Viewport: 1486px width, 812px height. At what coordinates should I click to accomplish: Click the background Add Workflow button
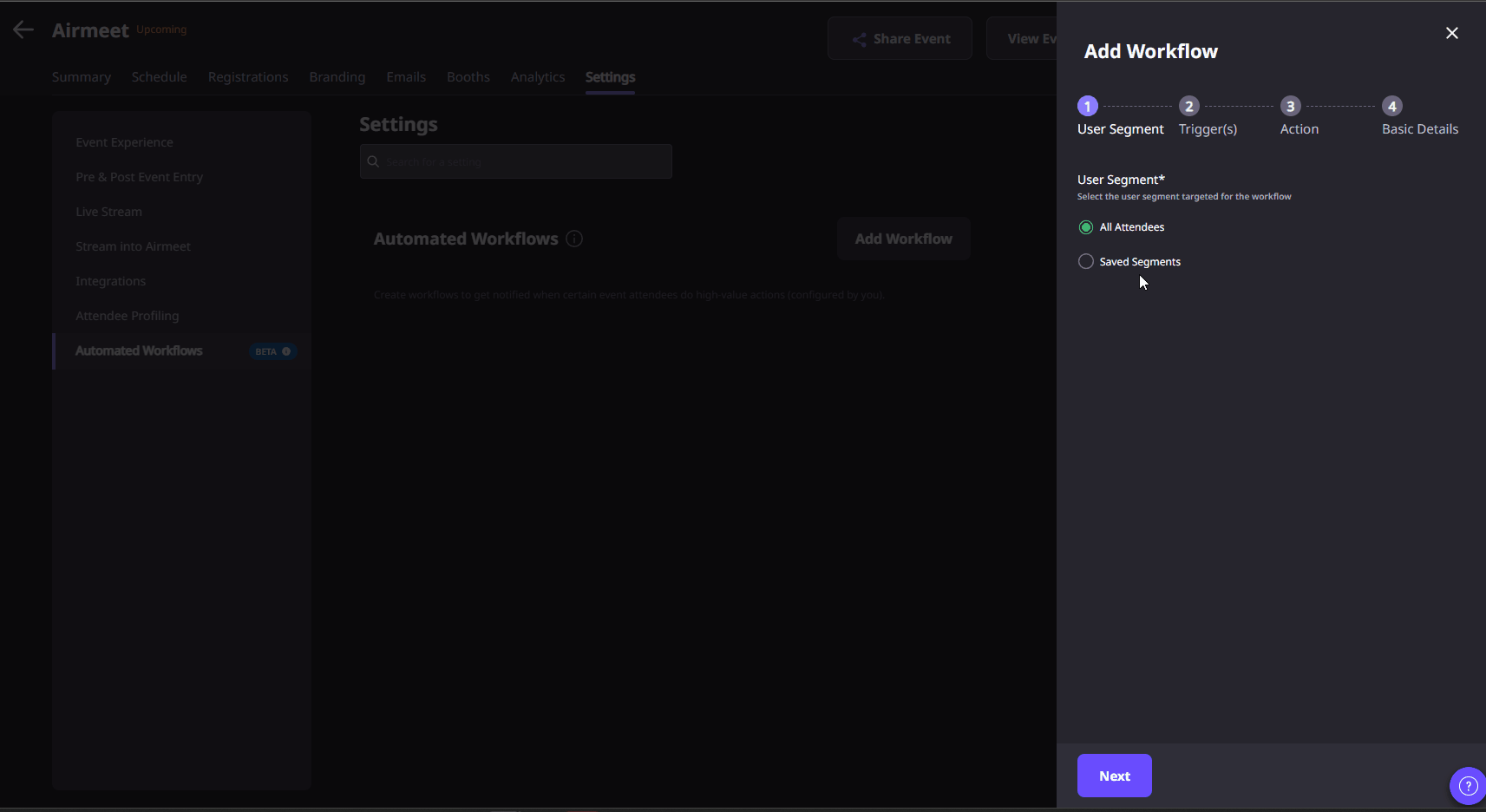click(903, 239)
